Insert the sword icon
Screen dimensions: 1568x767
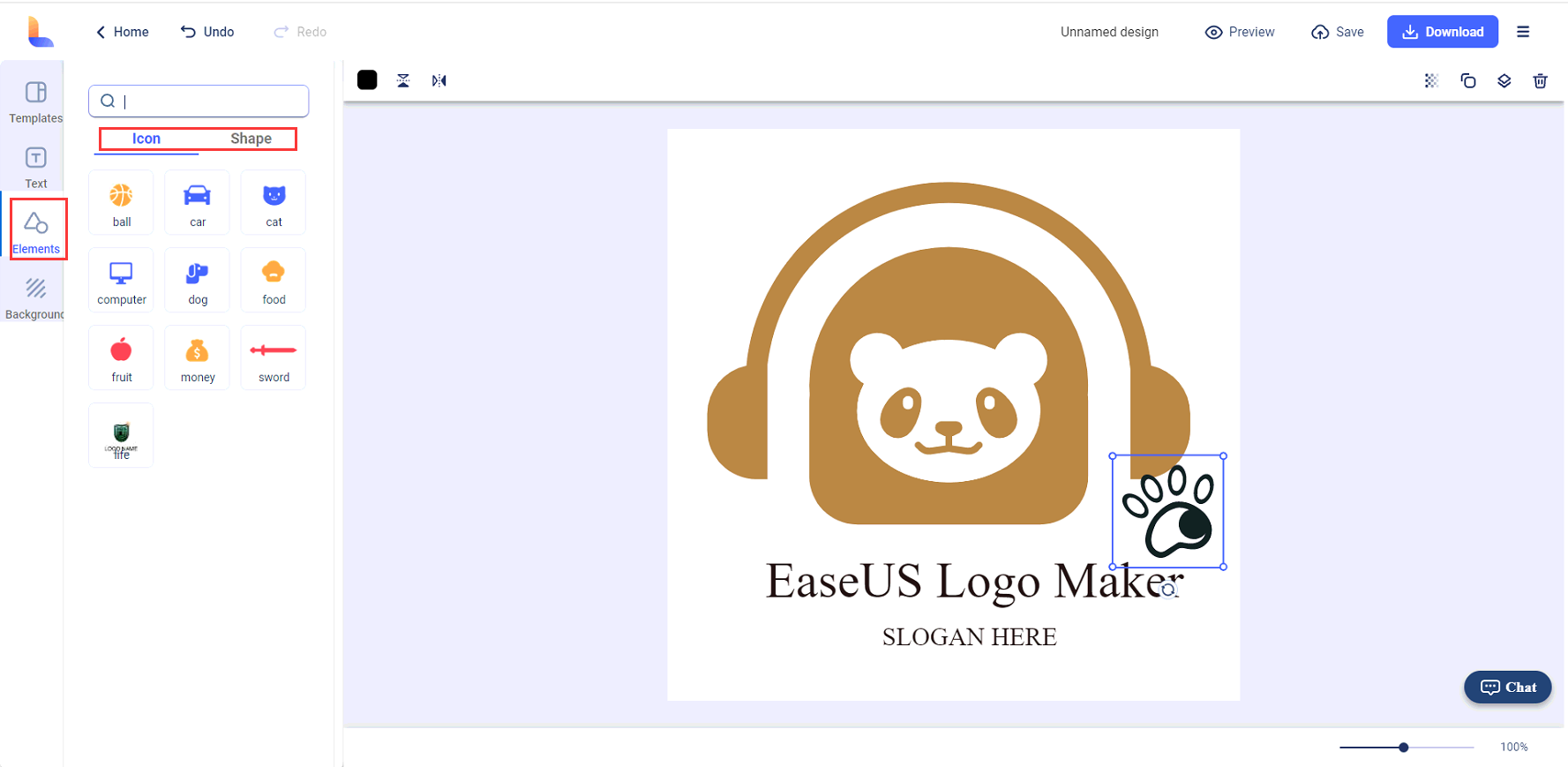click(x=274, y=358)
